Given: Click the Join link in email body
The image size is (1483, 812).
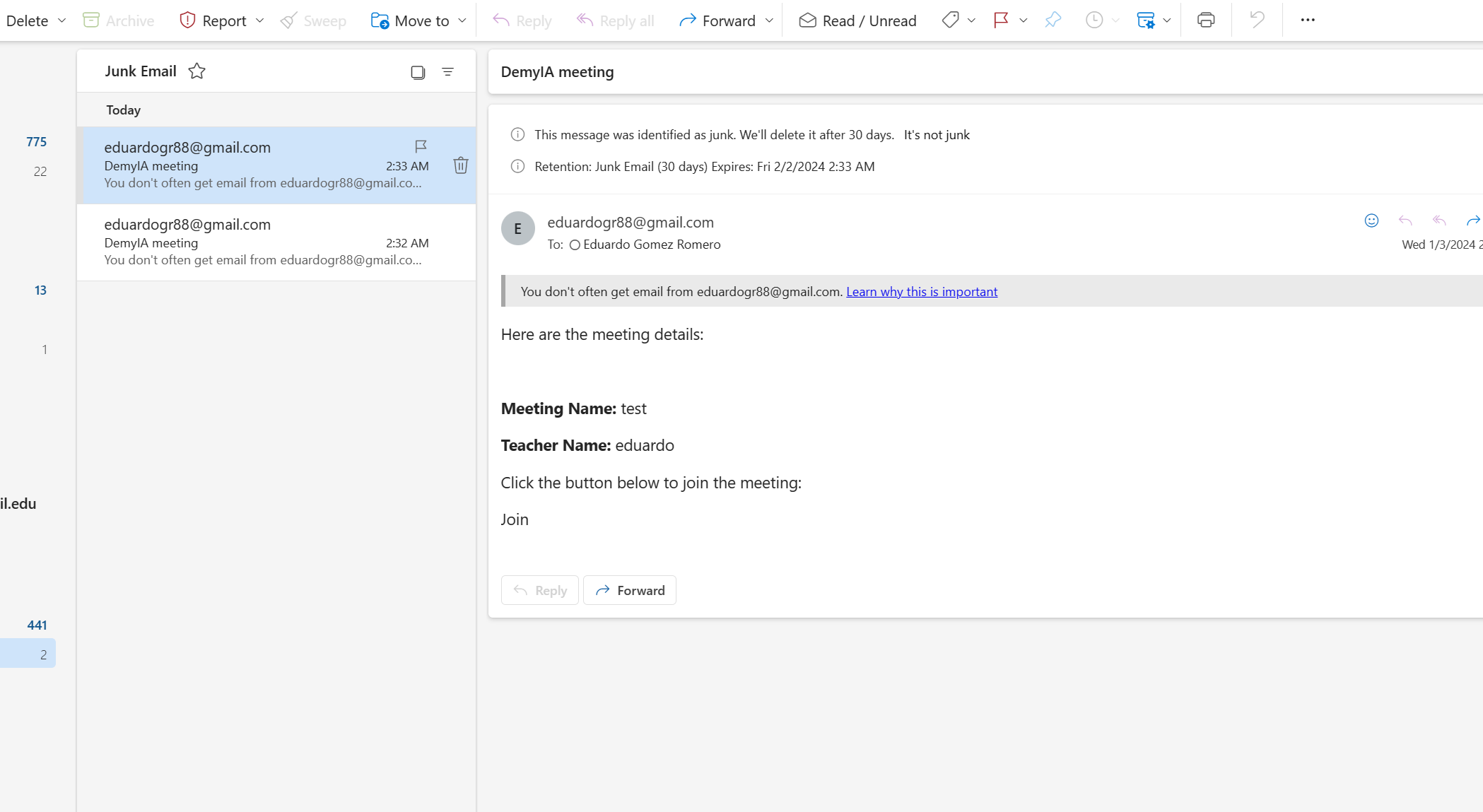Looking at the screenshot, I should click(515, 520).
